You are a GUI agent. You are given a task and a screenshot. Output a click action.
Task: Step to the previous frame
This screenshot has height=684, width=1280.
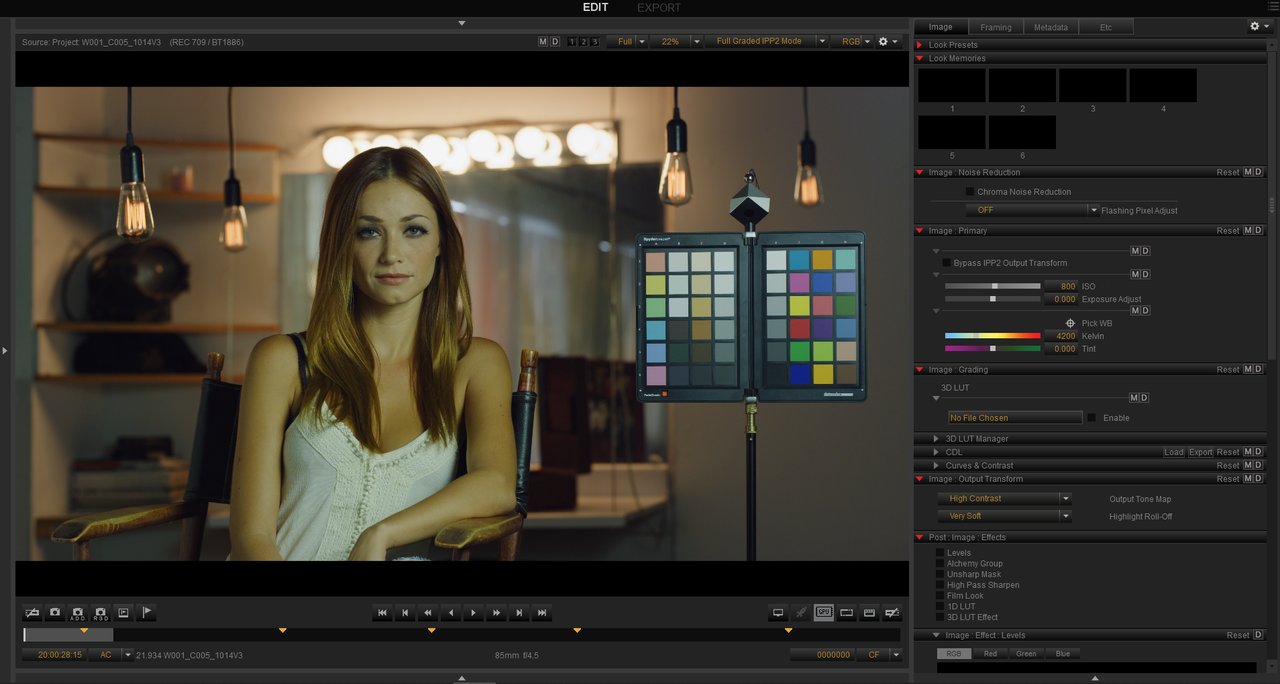tap(405, 613)
